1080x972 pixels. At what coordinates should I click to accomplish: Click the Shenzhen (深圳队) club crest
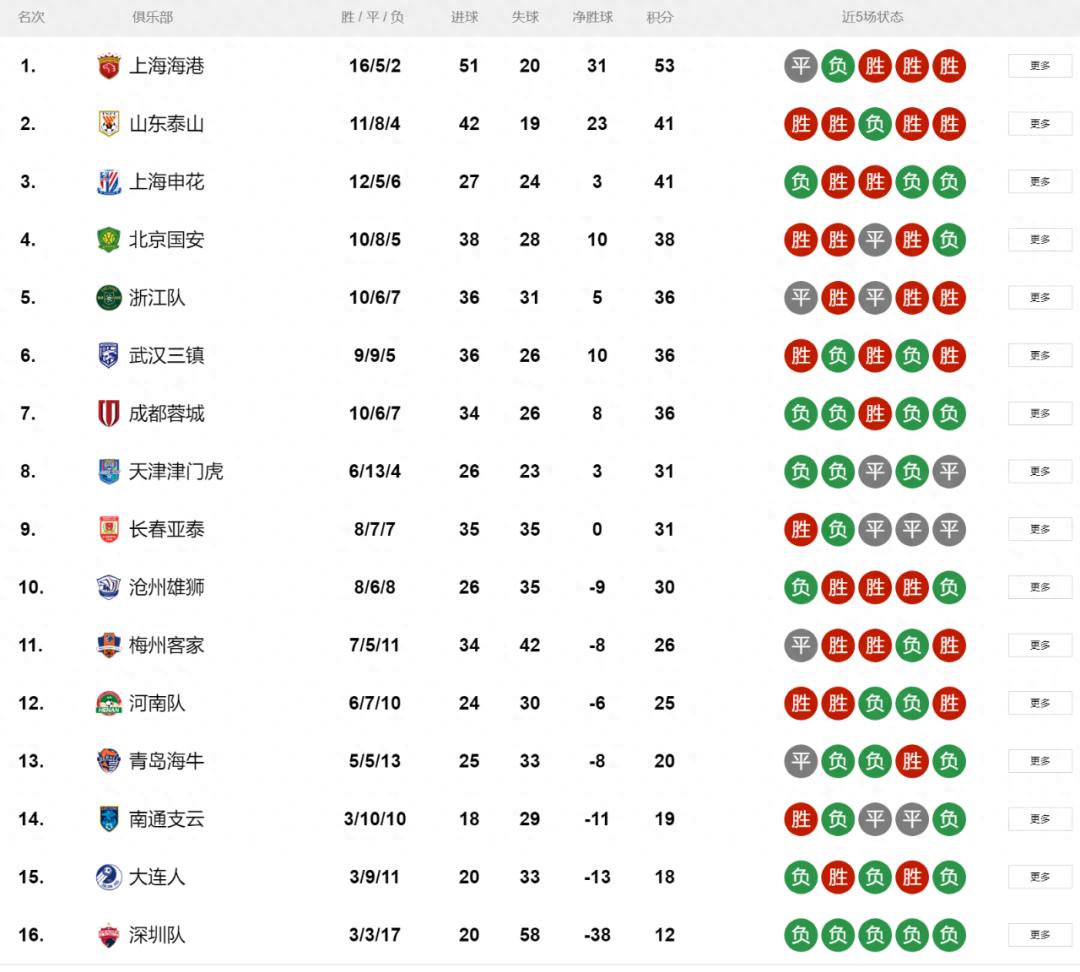(x=108, y=935)
